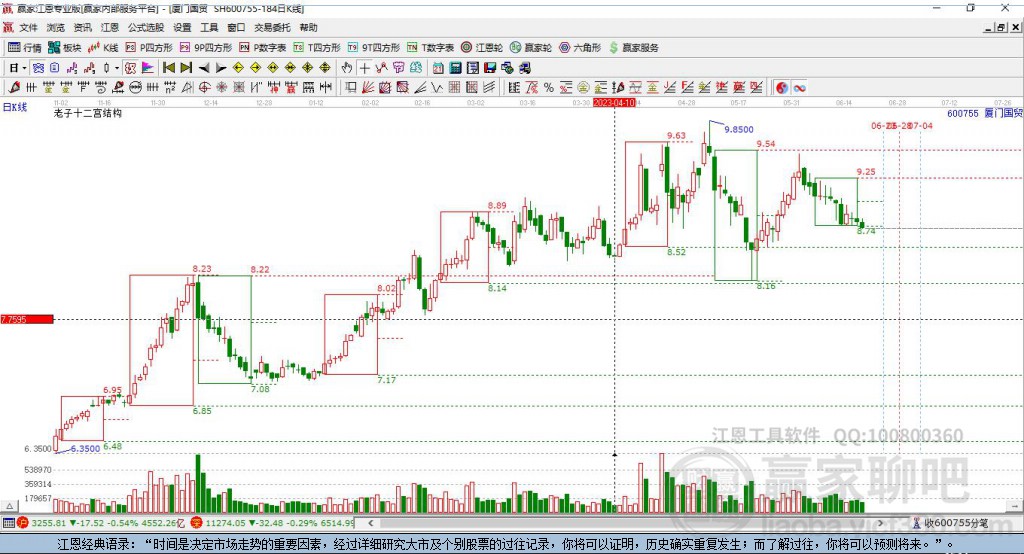Expand the candlestick style dropdown arrow
This screenshot has height=554, width=1024.
[x=117, y=68]
